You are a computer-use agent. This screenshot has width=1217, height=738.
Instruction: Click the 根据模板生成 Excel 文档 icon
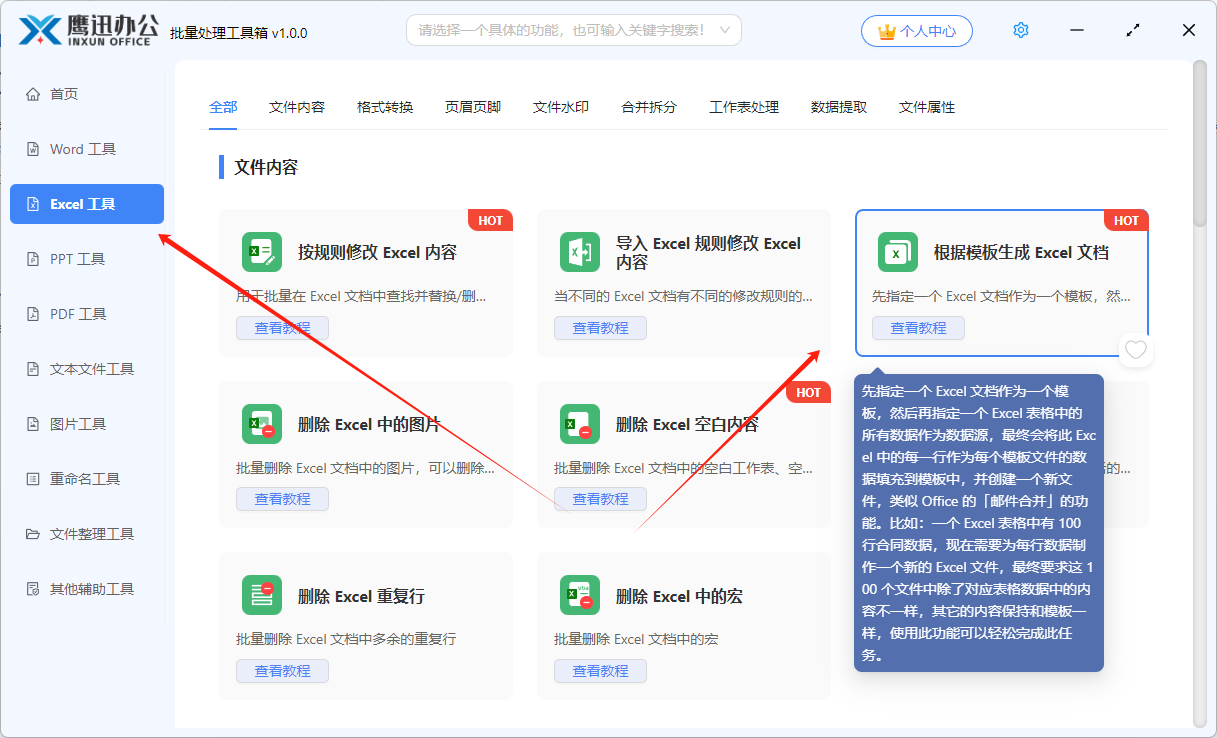point(898,252)
